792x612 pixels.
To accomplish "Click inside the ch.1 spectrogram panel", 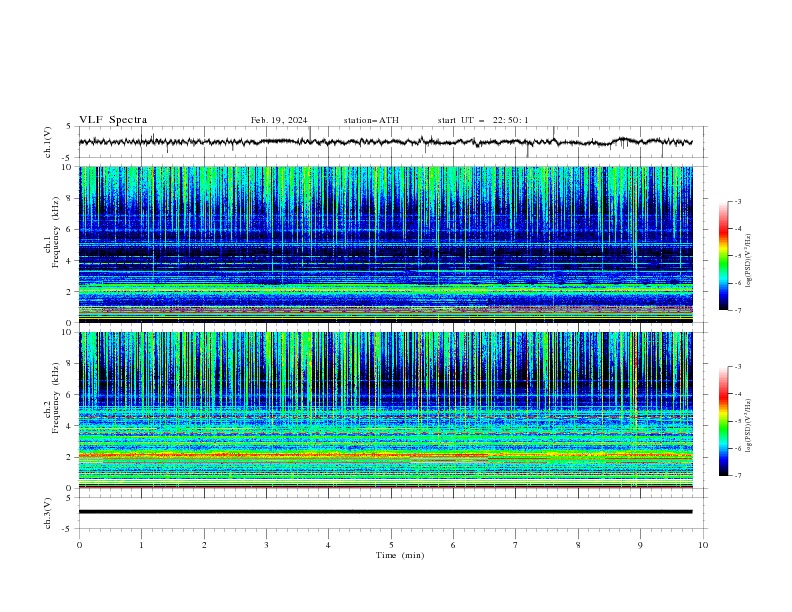I will click(385, 244).
